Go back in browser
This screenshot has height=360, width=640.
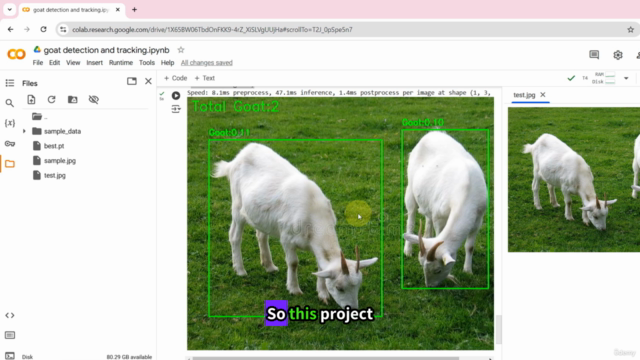pos(11,29)
